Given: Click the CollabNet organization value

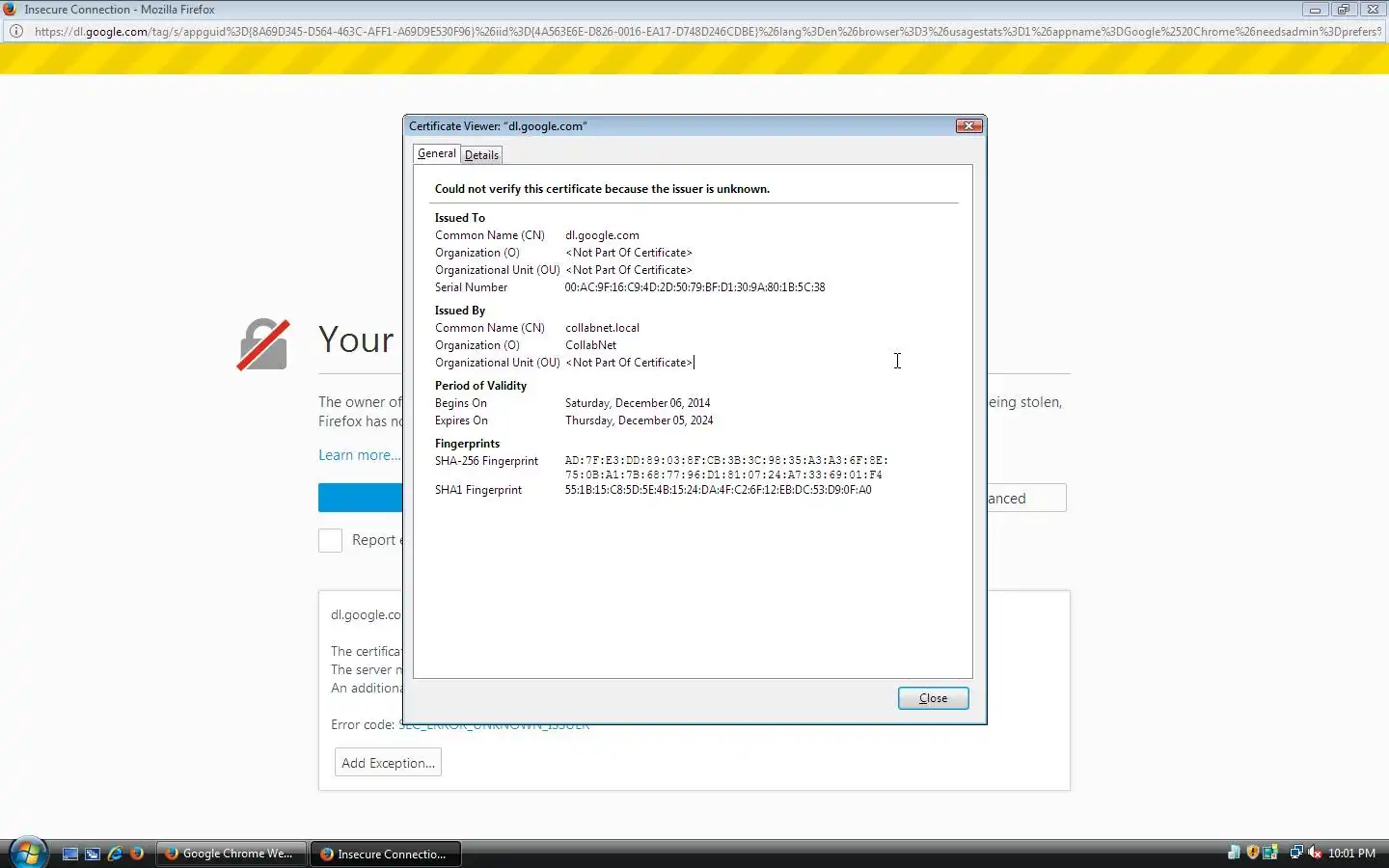Looking at the screenshot, I should coord(590,345).
